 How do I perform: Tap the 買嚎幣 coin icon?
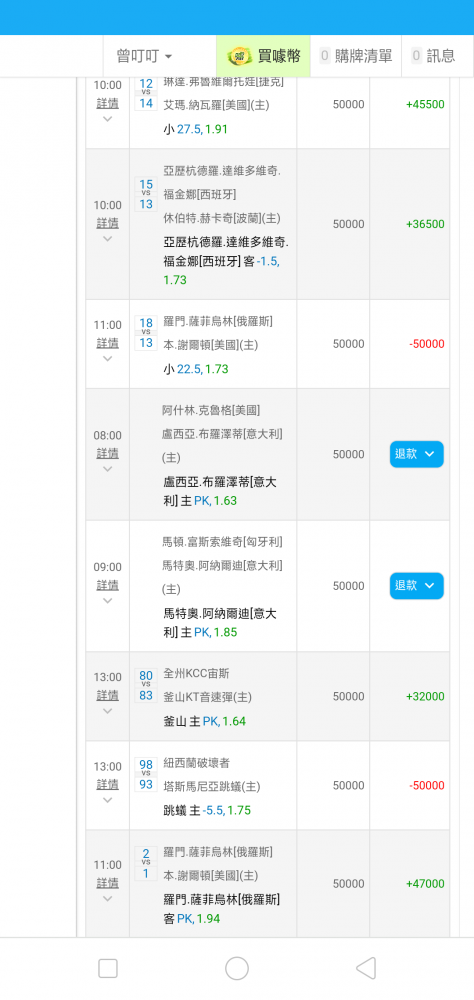(x=240, y=56)
